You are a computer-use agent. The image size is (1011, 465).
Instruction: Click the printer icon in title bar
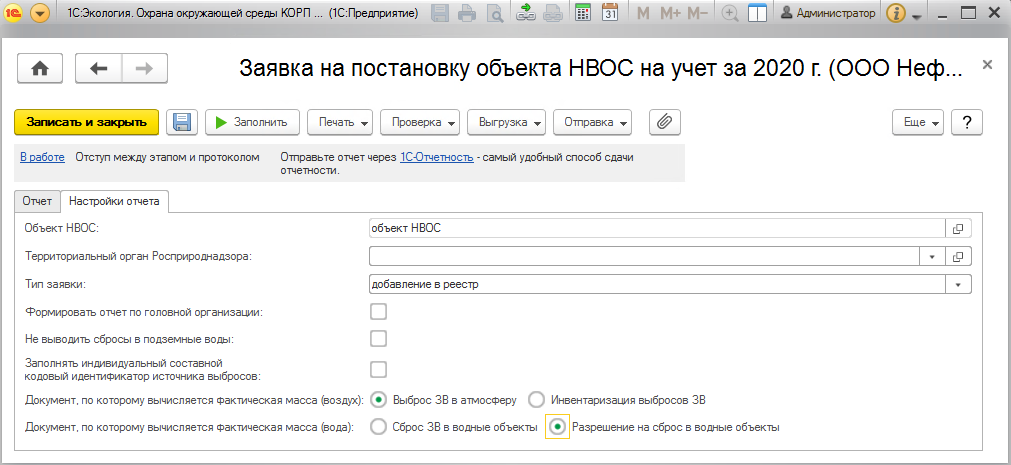tap(469, 12)
